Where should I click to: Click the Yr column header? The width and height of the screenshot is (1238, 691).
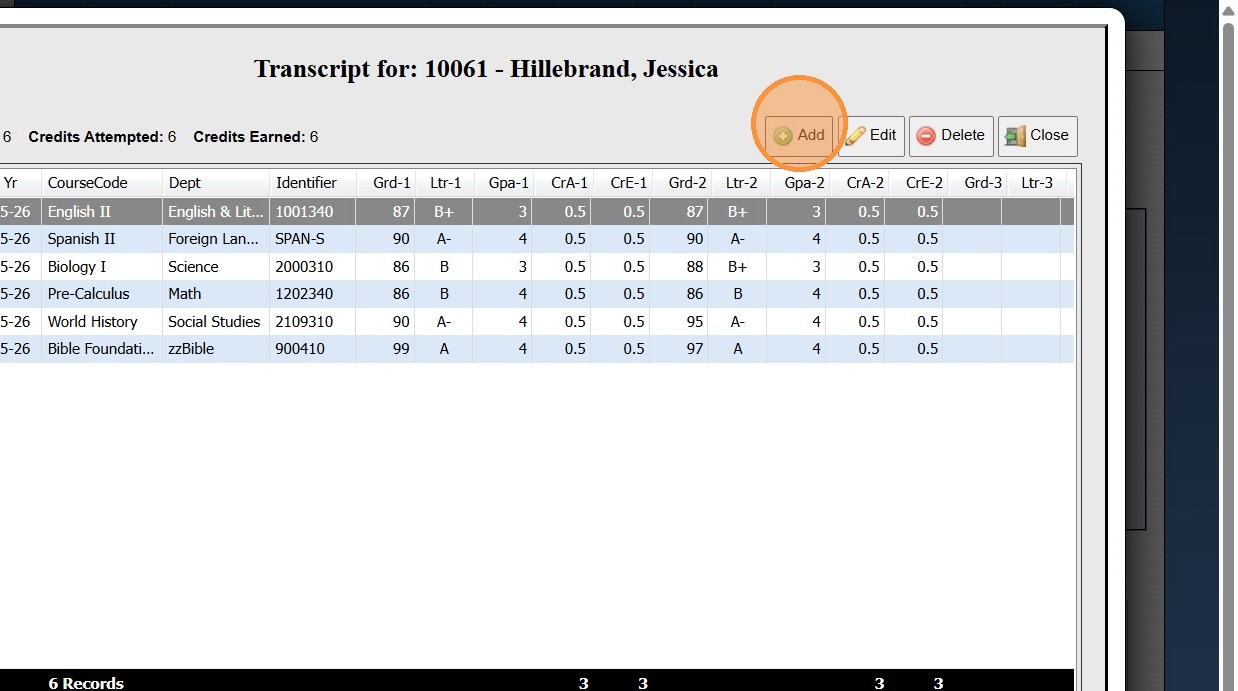pyautogui.click(x=20, y=183)
